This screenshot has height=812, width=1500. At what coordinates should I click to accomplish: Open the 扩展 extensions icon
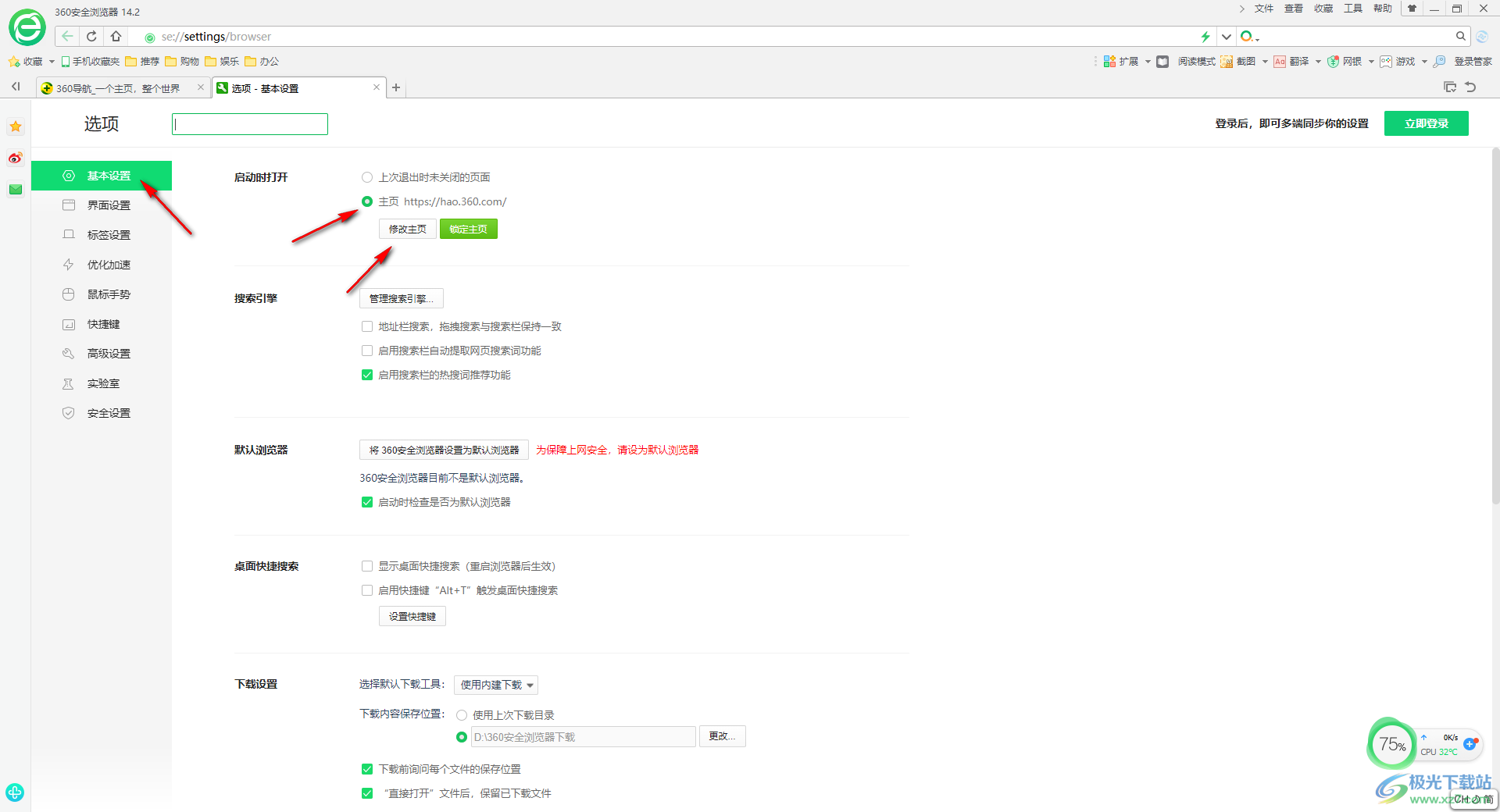point(1109,61)
